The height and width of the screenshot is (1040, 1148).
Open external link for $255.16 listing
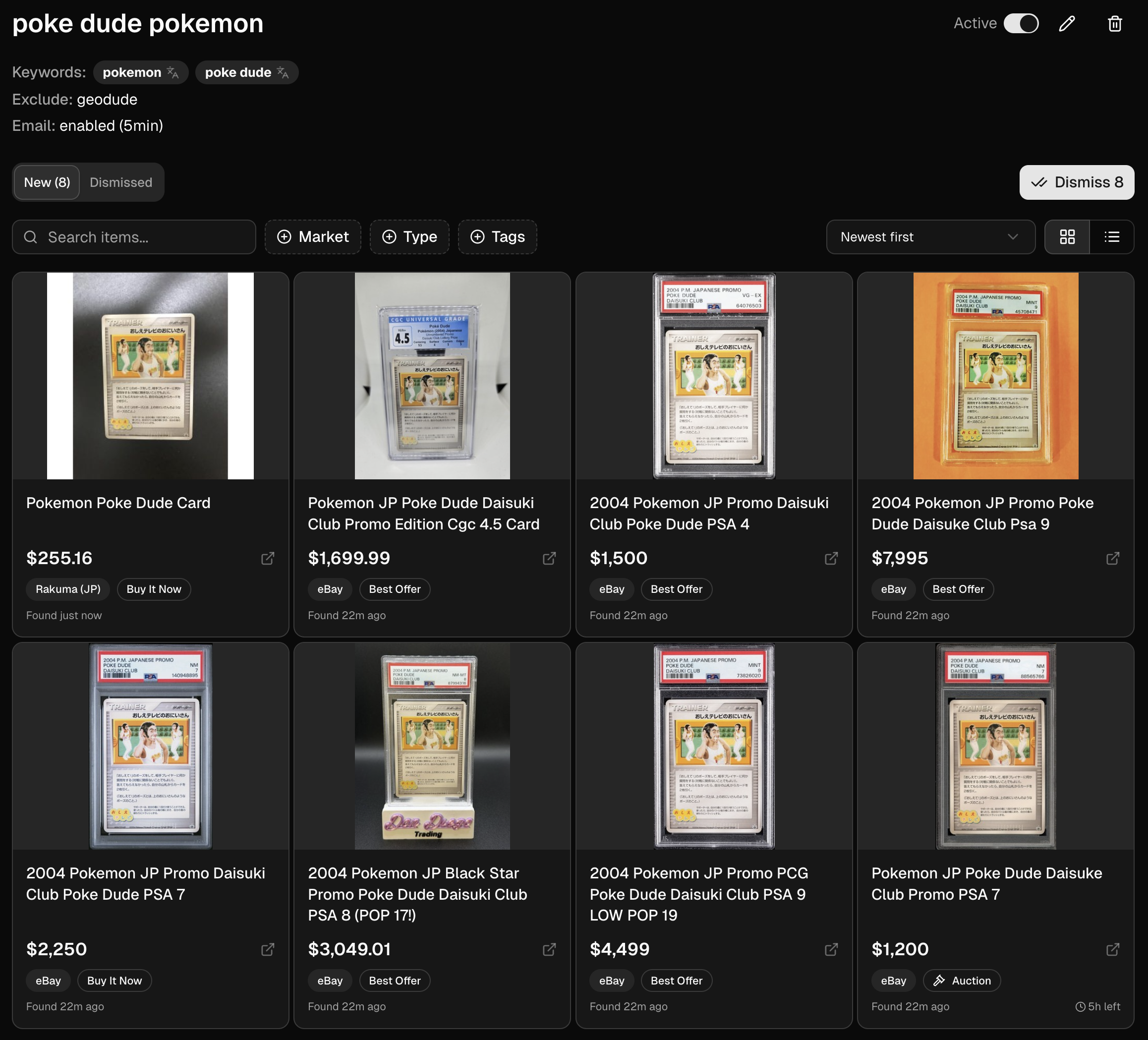[x=268, y=558]
